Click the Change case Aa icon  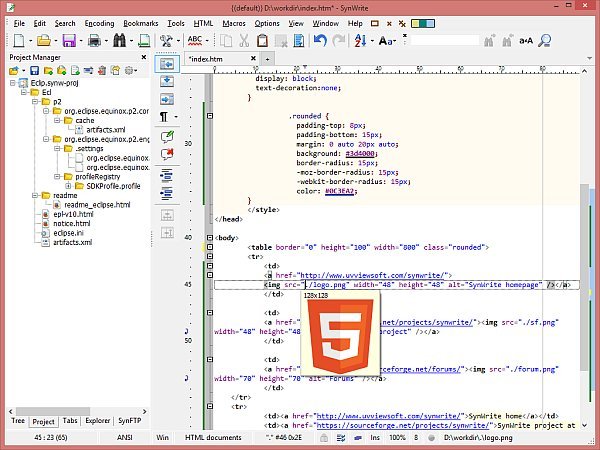[x=386, y=40]
